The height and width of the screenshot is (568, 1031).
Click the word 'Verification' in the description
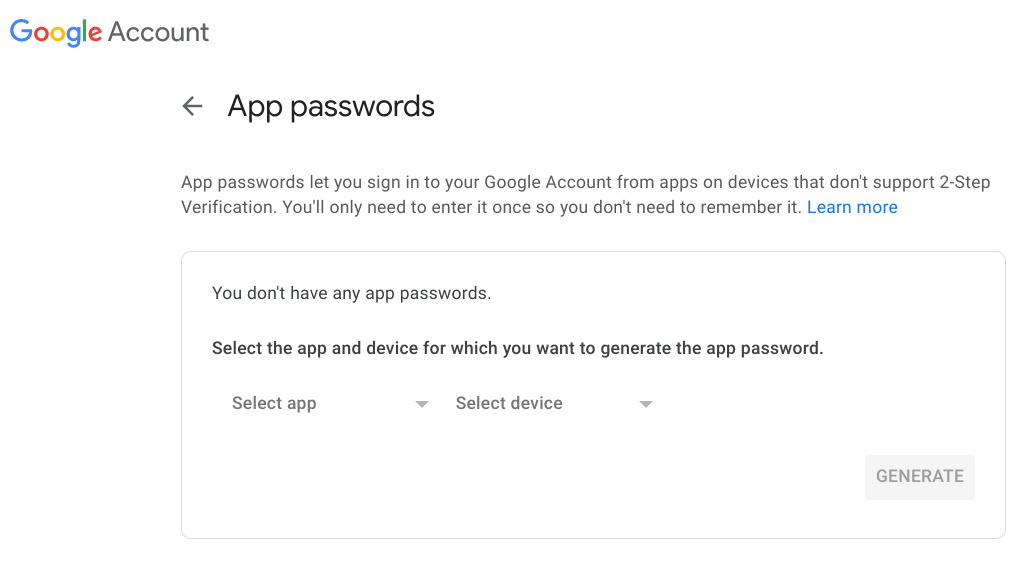[x=228, y=207]
